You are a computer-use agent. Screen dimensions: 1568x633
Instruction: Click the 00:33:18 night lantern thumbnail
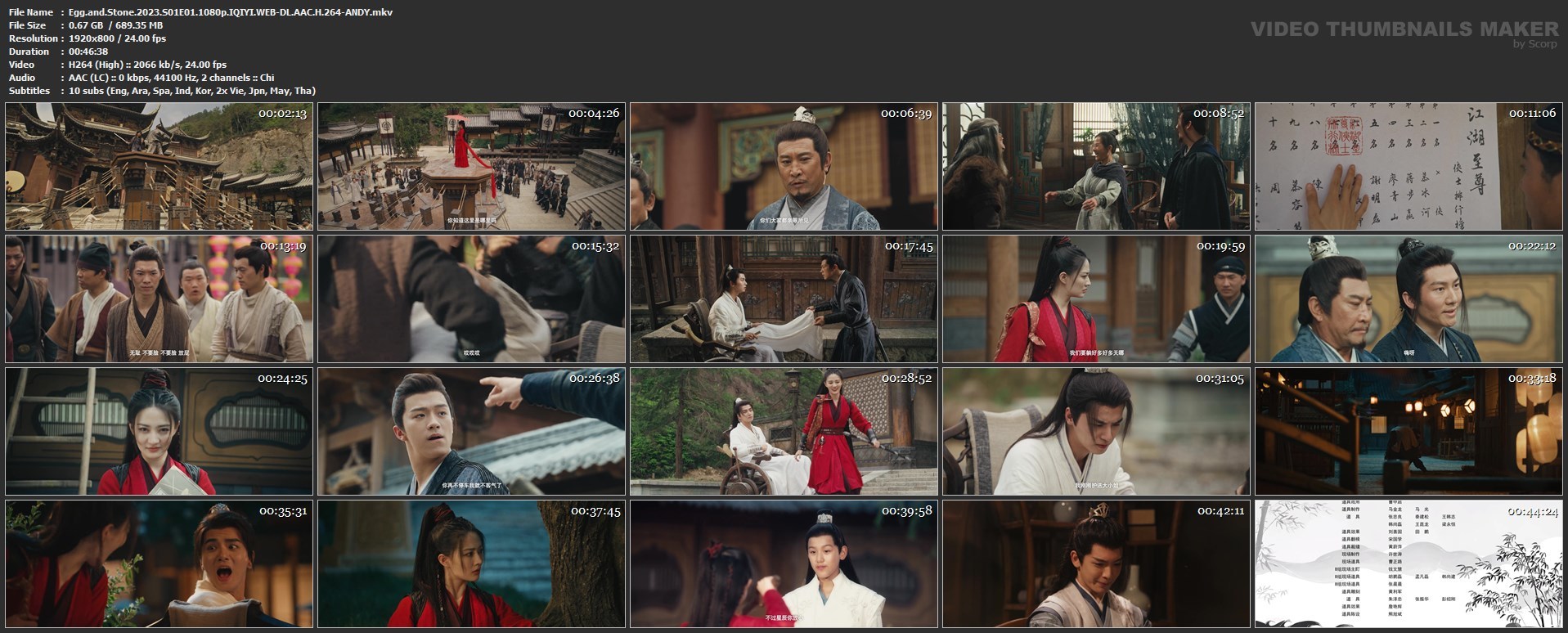point(1409,432)
